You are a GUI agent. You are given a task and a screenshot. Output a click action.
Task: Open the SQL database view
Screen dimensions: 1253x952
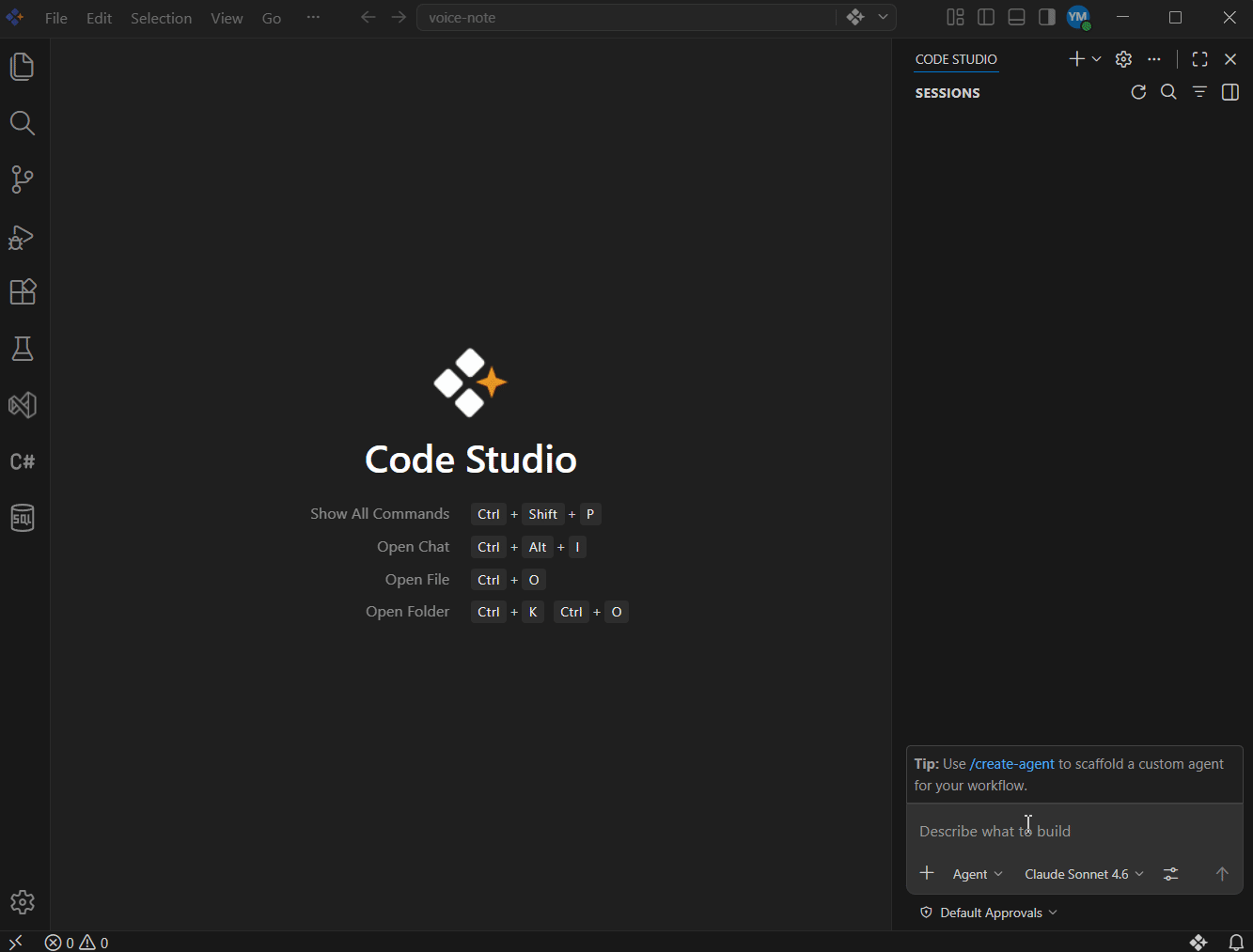pos(23,518)
